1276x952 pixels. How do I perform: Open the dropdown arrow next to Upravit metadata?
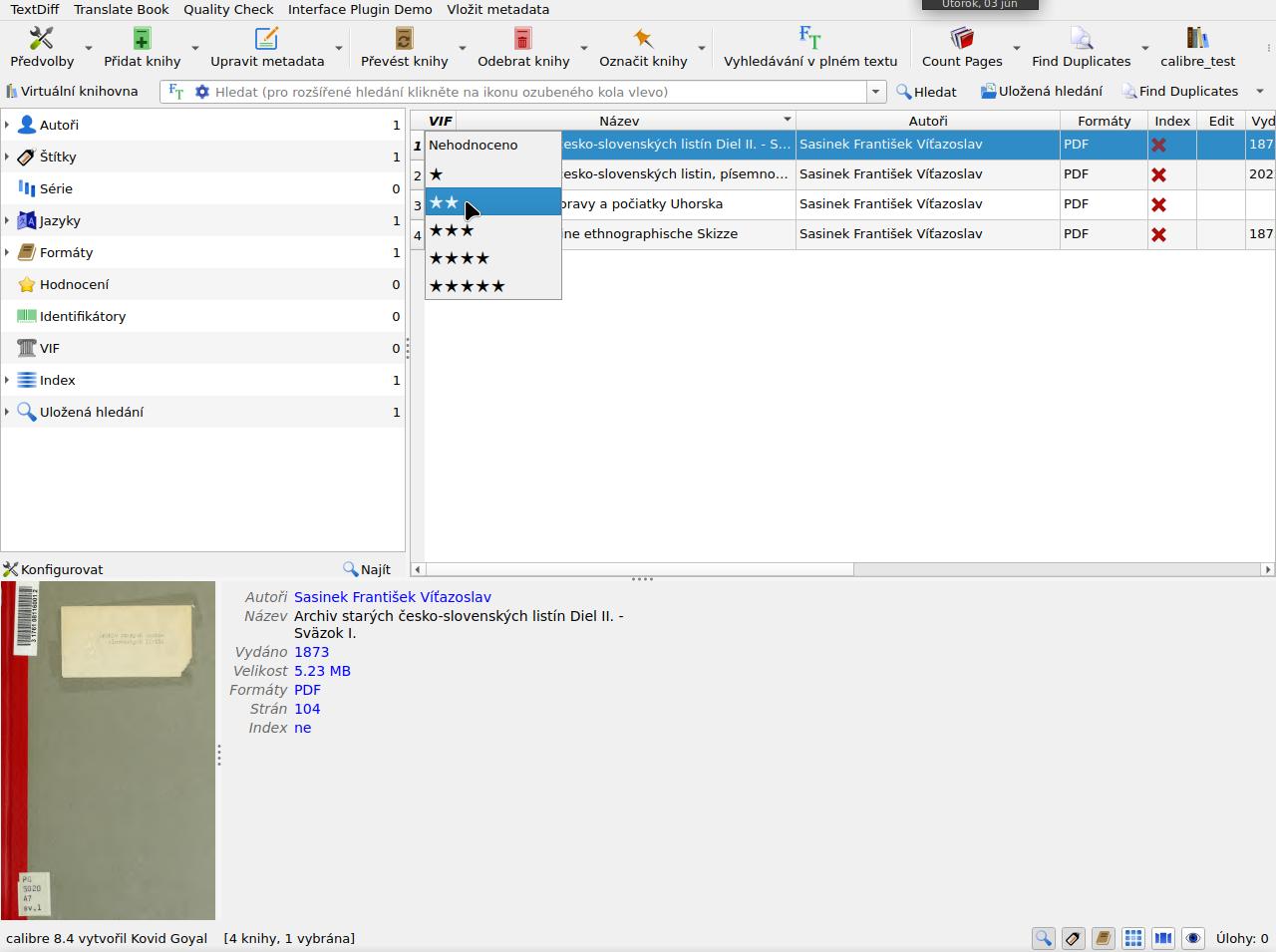click(338, 48)
